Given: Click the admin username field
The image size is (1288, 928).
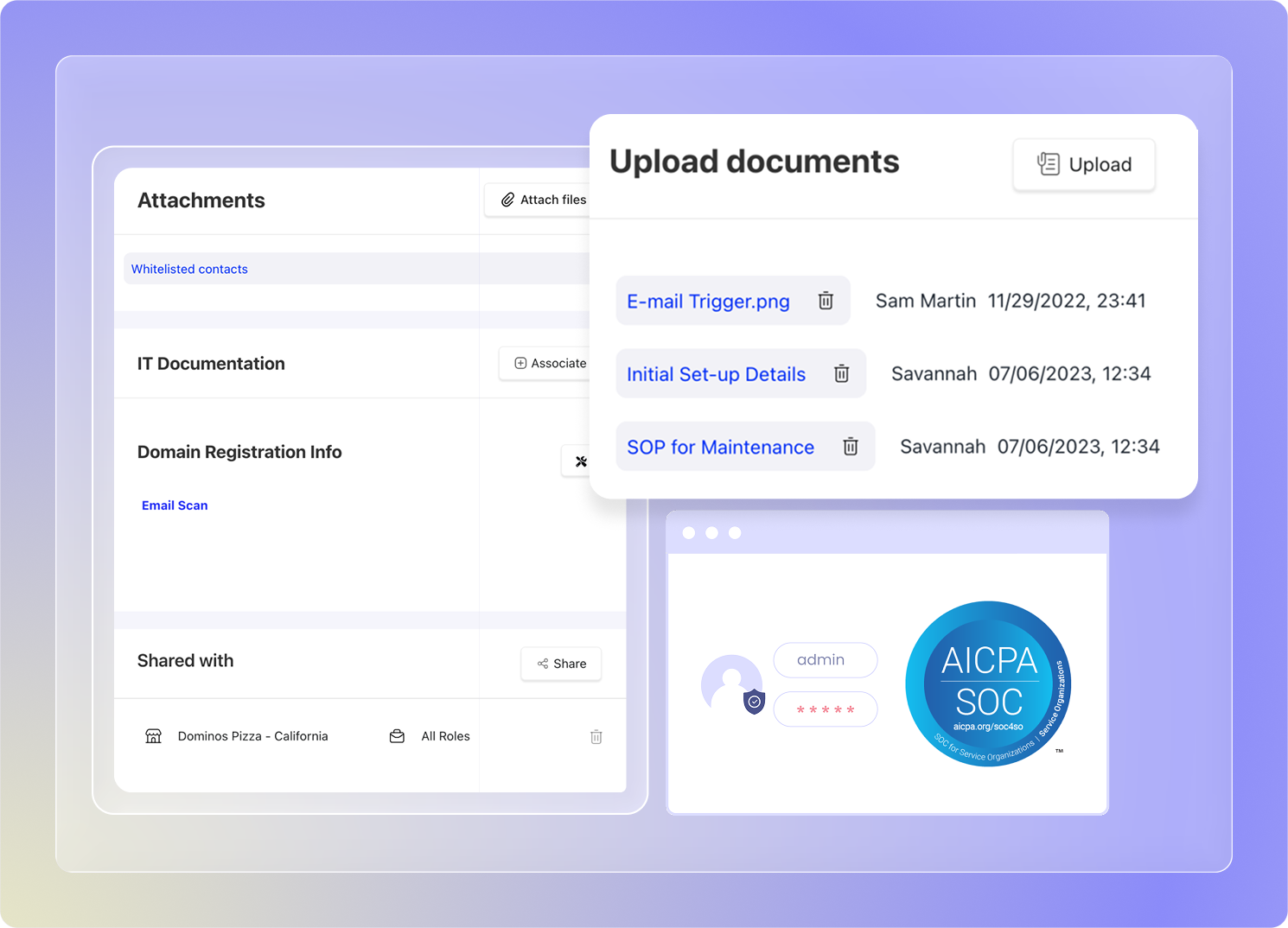Looking at the screenshot, I should [x=825, y=660].
